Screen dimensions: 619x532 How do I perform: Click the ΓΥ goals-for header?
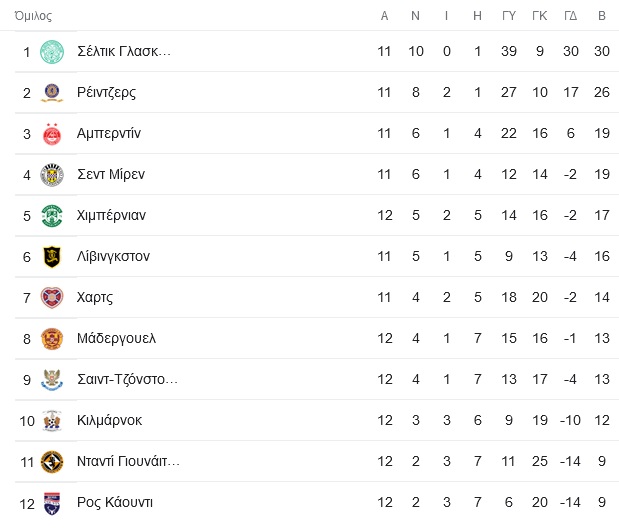click(x=508, y=16)
